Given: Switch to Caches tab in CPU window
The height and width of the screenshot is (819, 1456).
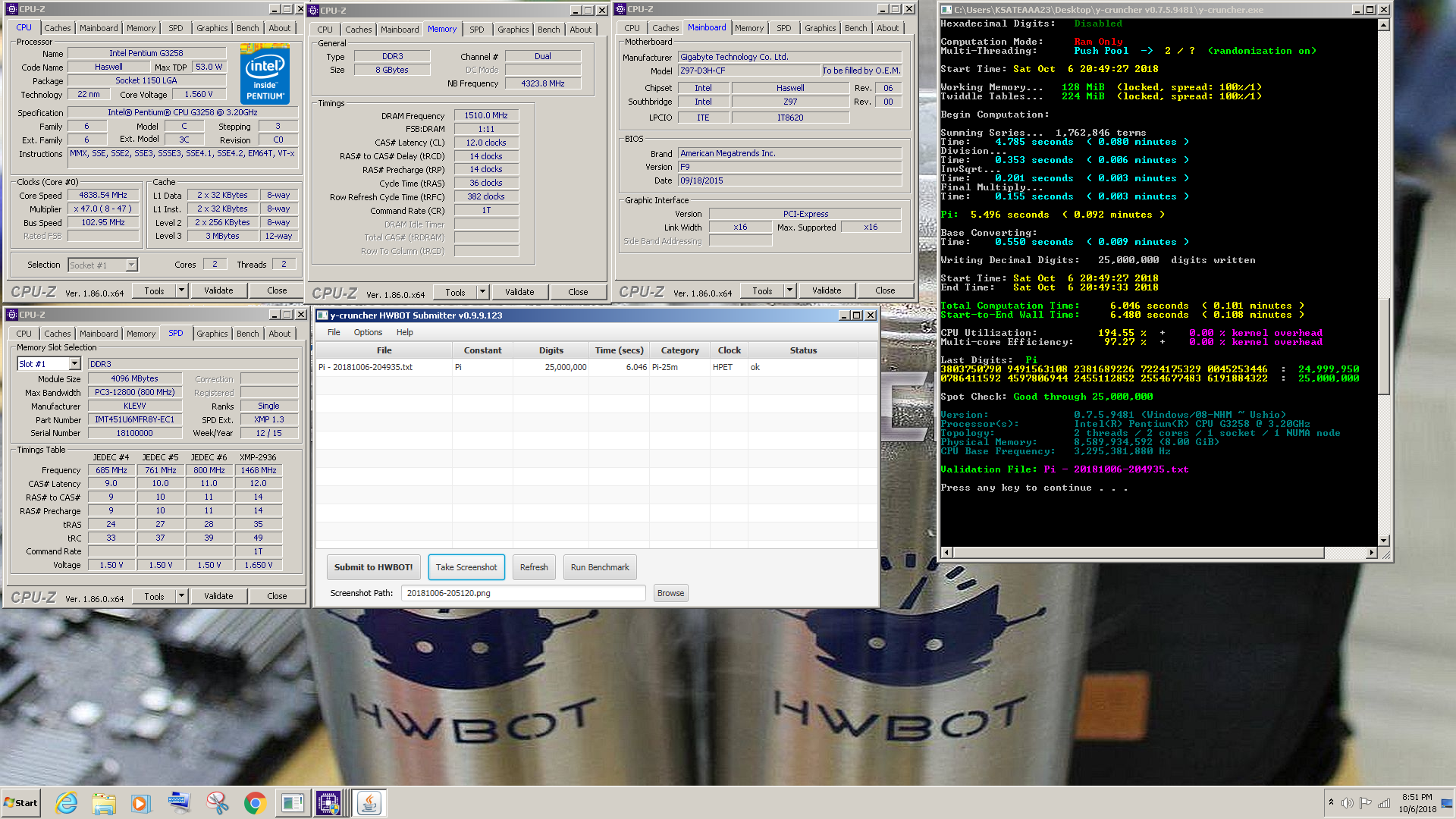Looking at the screenshot, I should (57, 28).
